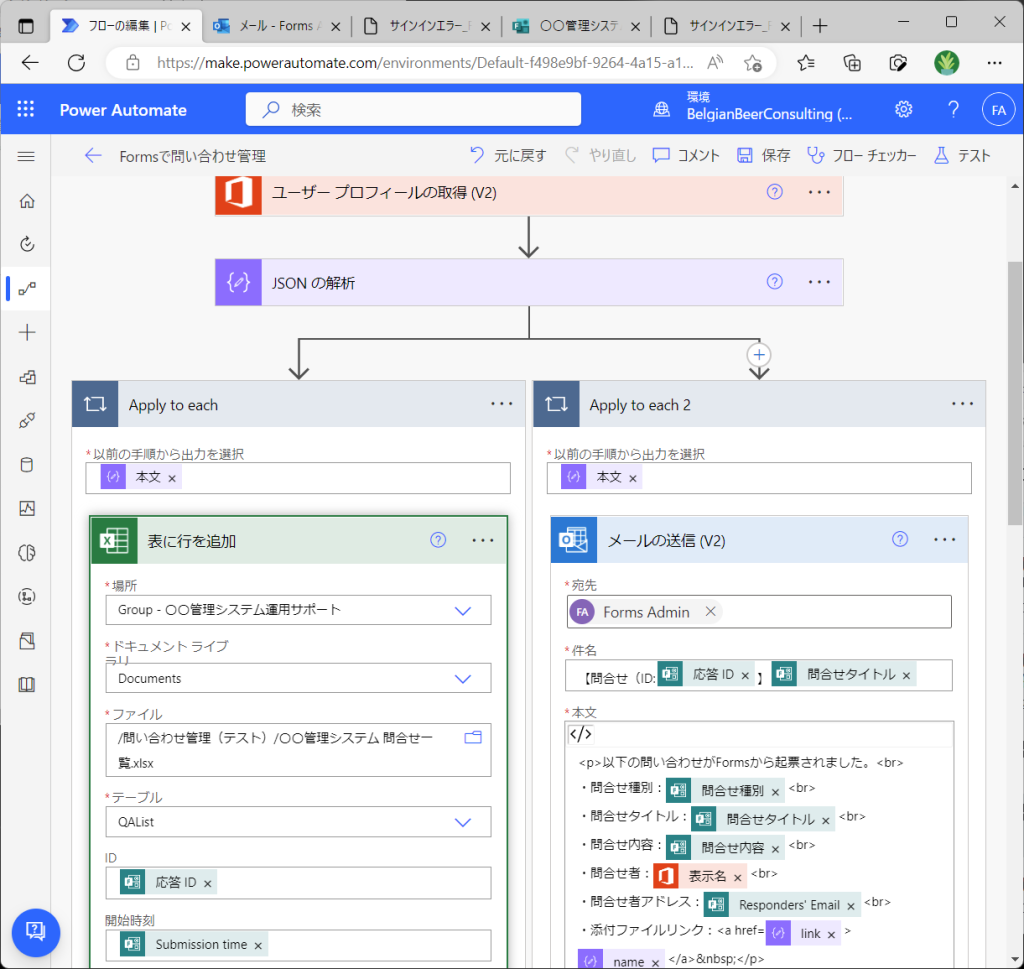
Task: Click the vertical scrollbar of the flow canvas
Action: click(1016, 392)
